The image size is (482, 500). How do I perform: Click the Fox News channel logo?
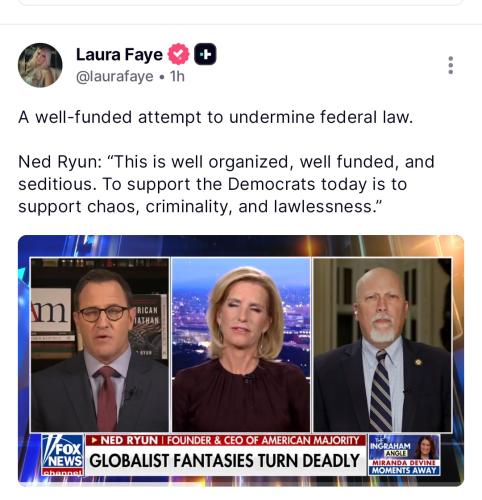point(63,455)
